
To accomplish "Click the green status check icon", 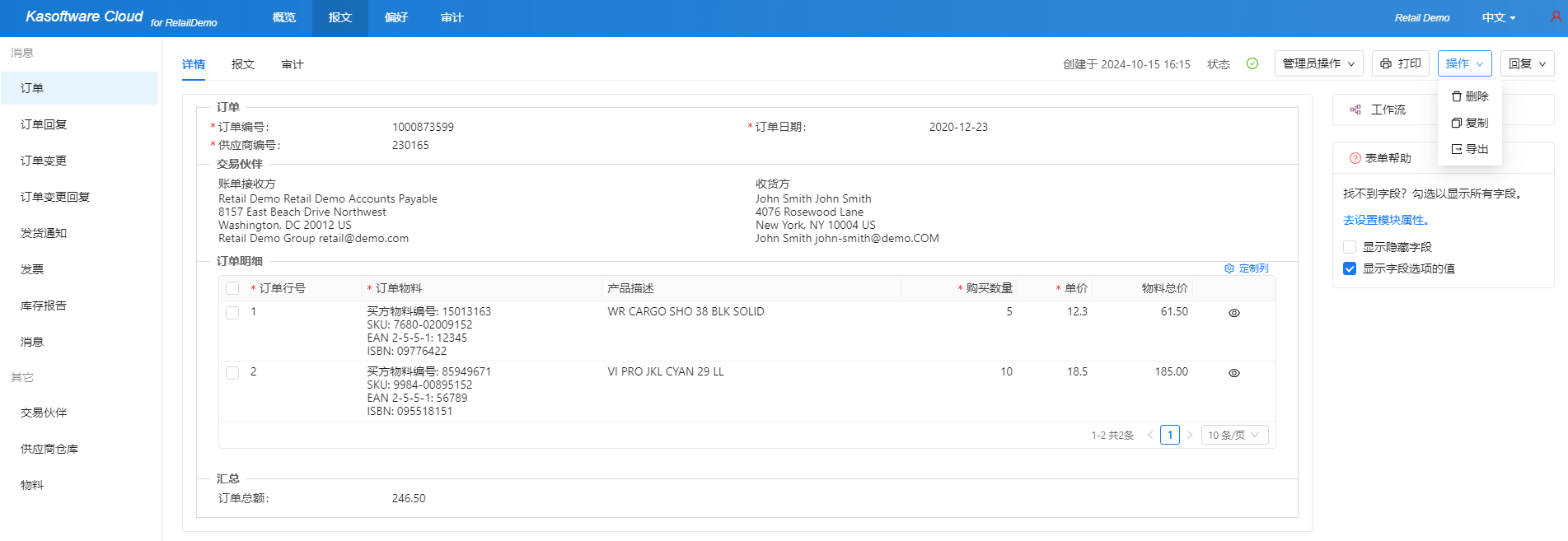I will [x=1252, y=63].
